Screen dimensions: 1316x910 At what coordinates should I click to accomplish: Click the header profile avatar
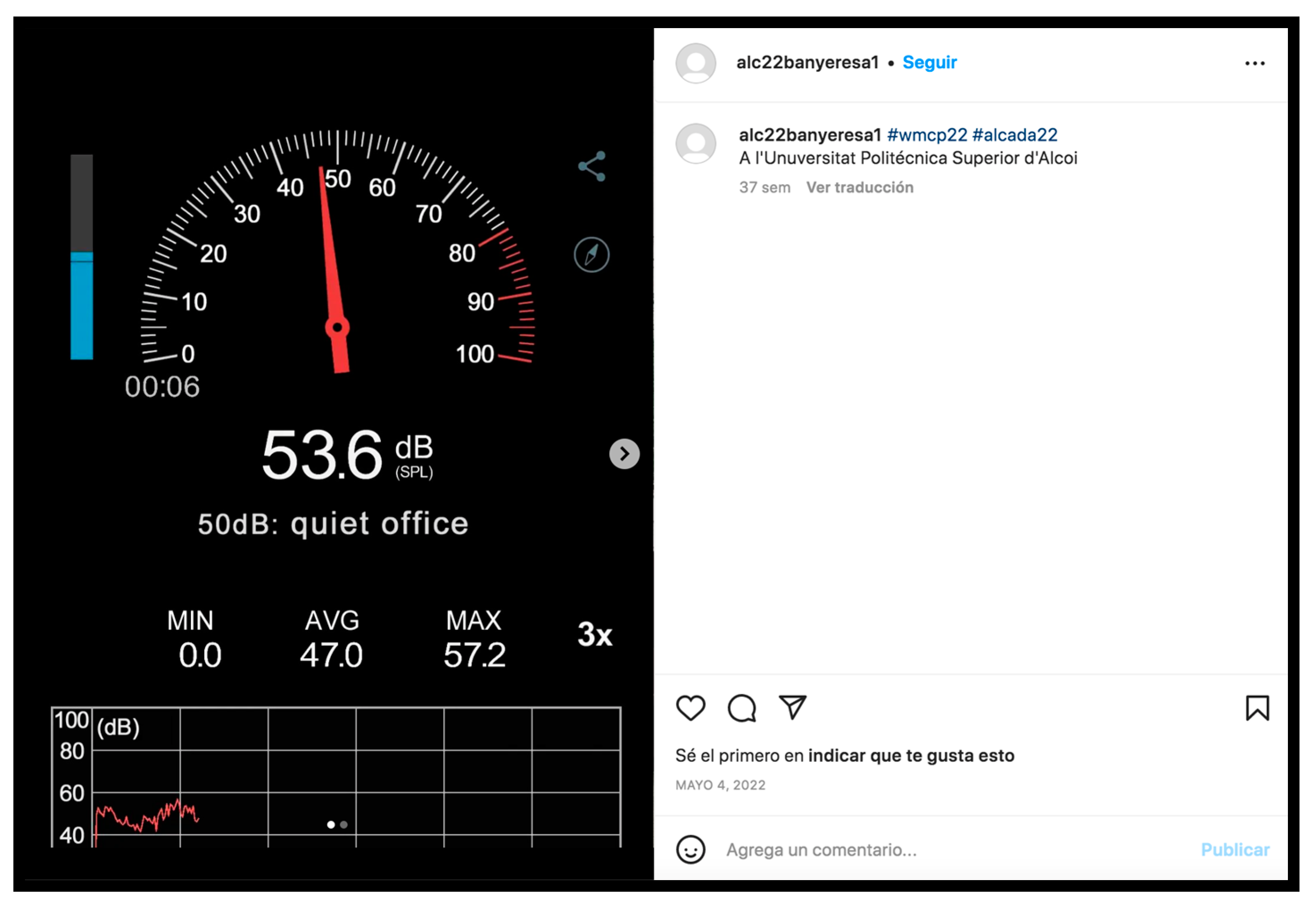tap(696, 63)
